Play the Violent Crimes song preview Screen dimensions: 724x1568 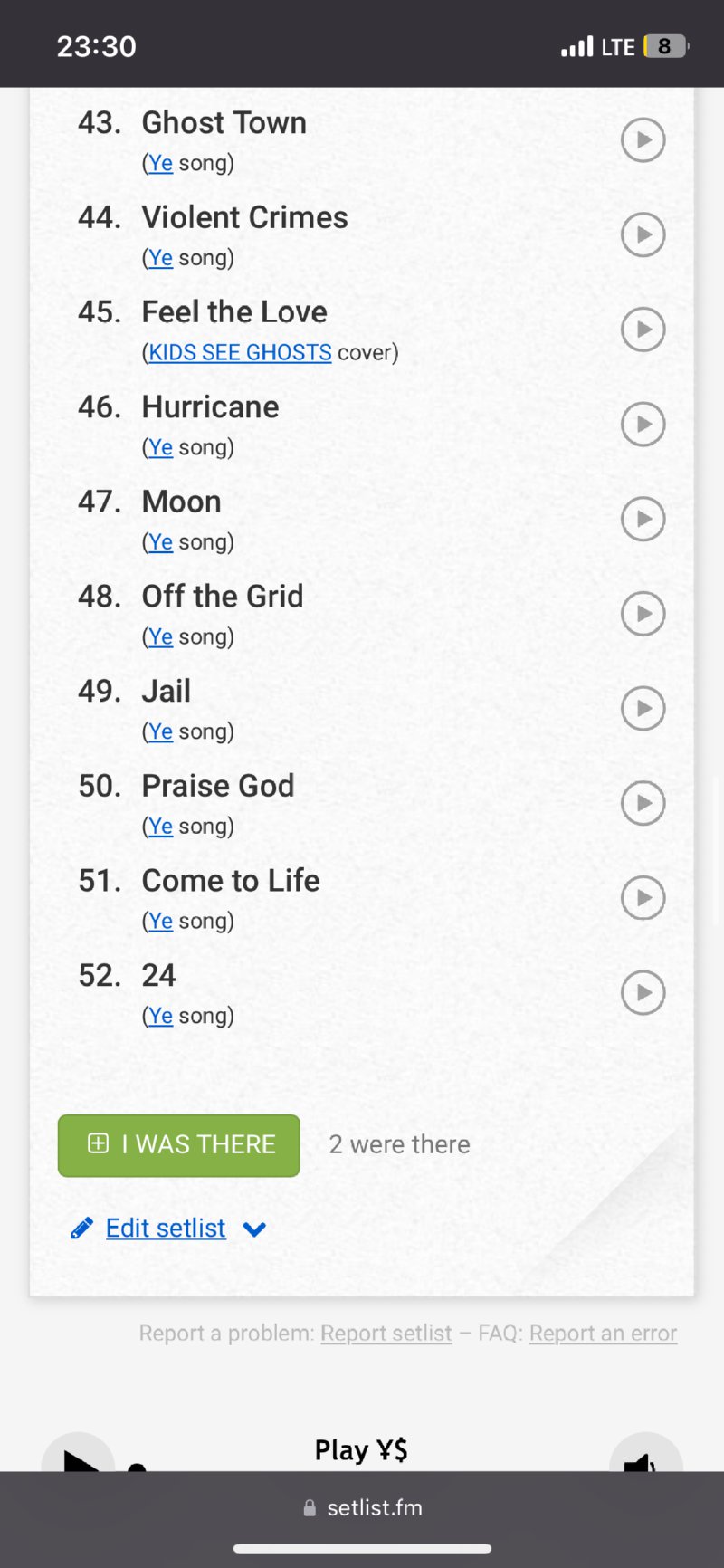point(643,234)
